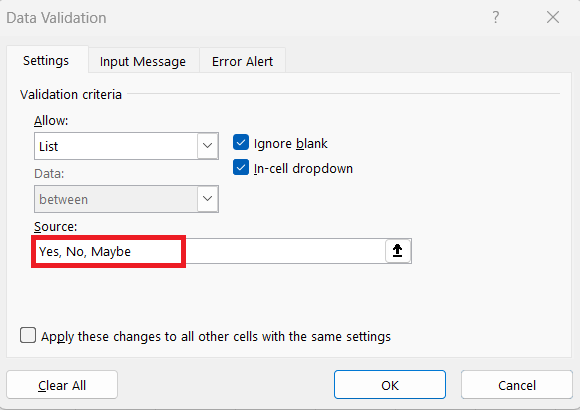The width and height of the screenshot is (580, 410).
Task: Open the Allow dropdown showing List
Action: click(x=126, y=146)
